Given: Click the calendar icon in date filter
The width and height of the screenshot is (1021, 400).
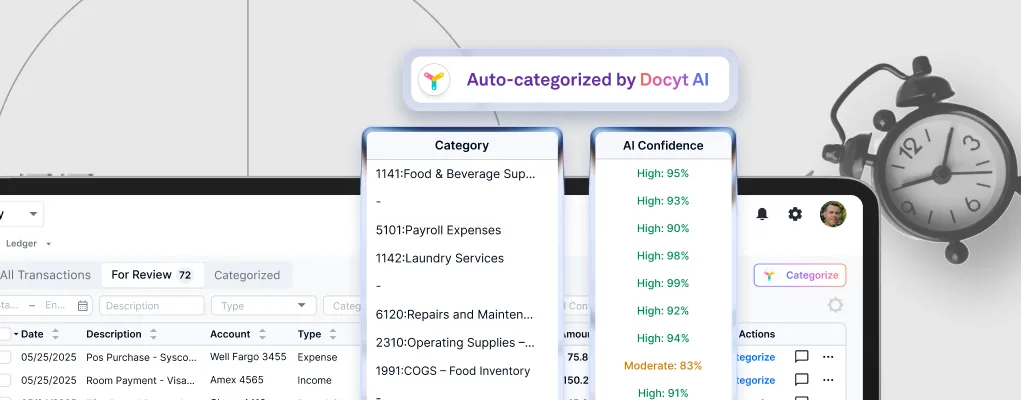Looking at the screenshot, I should [x=83, y=306].
